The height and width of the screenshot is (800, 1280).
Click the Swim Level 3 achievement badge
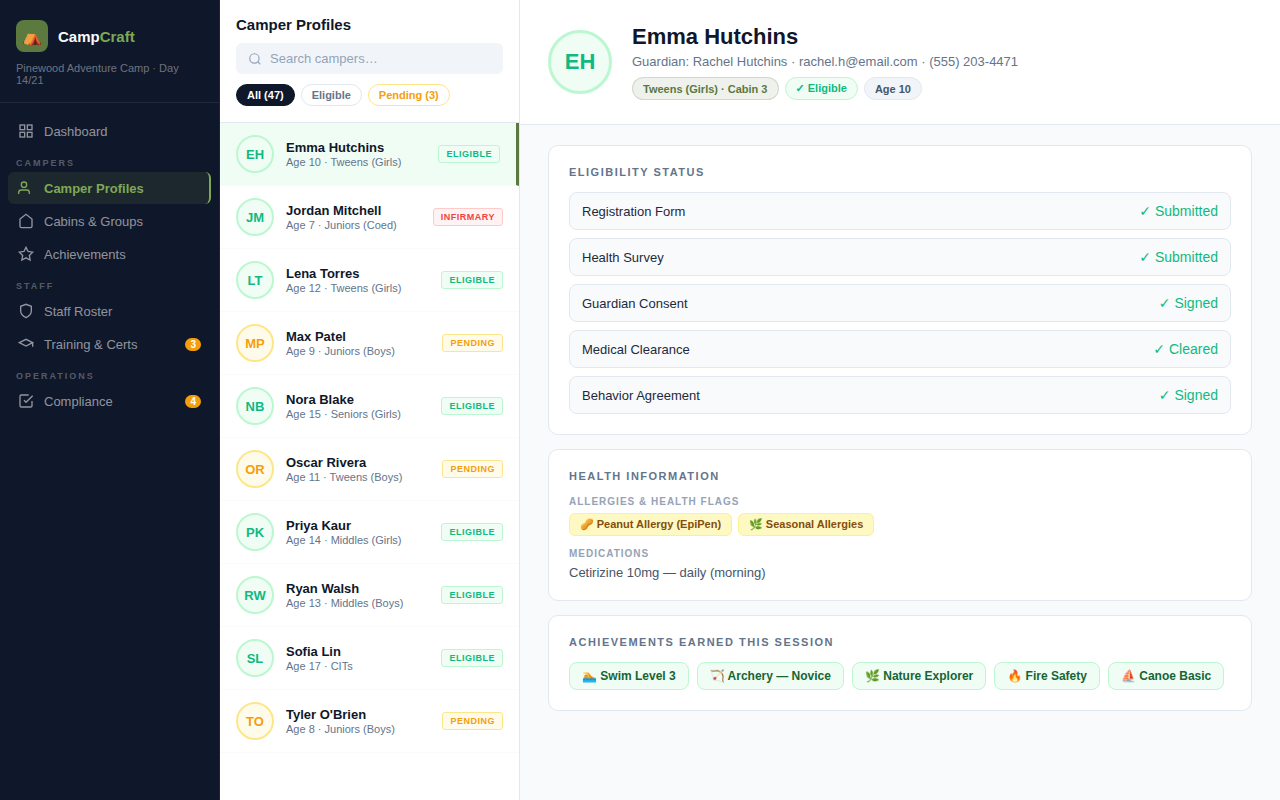[629, 676]
